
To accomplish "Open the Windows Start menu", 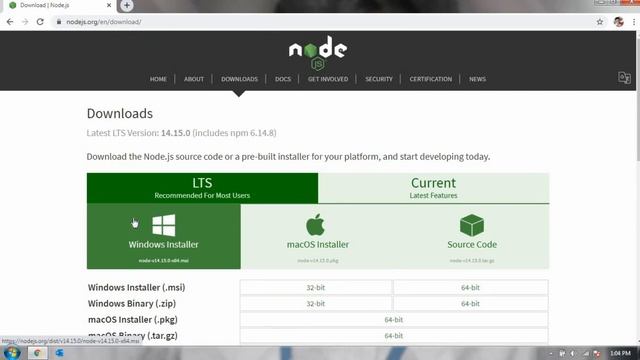I will pyautogui.click(x=11, y=353).
